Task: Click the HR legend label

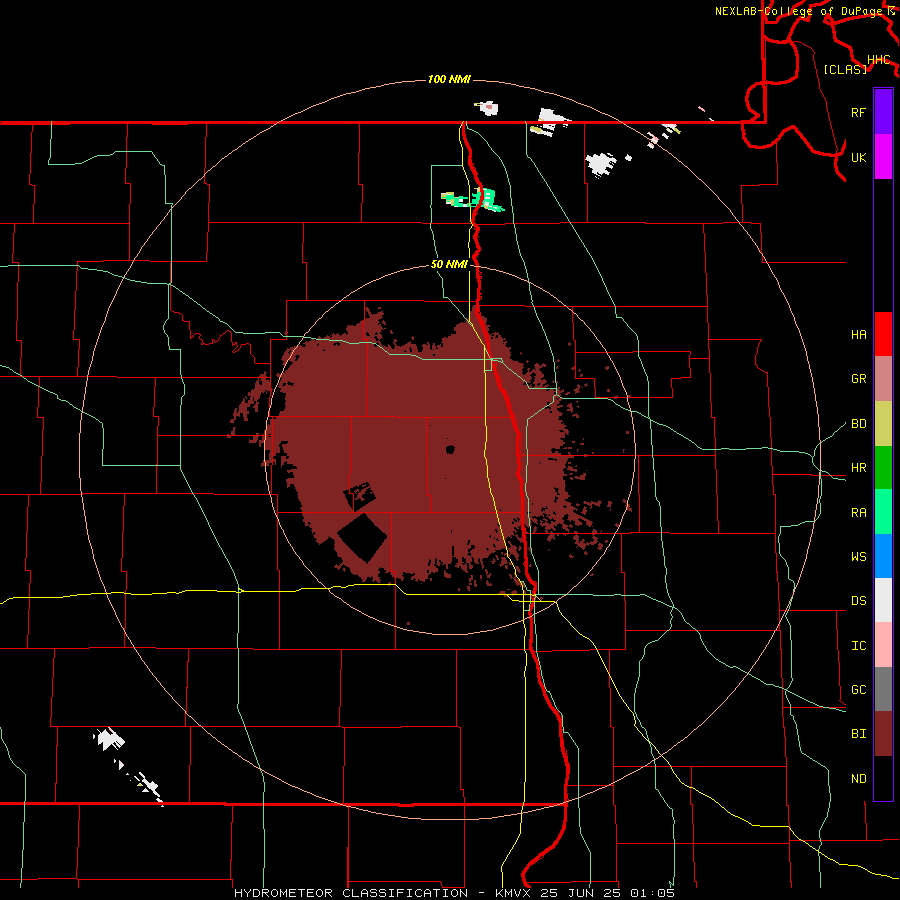Action: click(x=858, y=468)
